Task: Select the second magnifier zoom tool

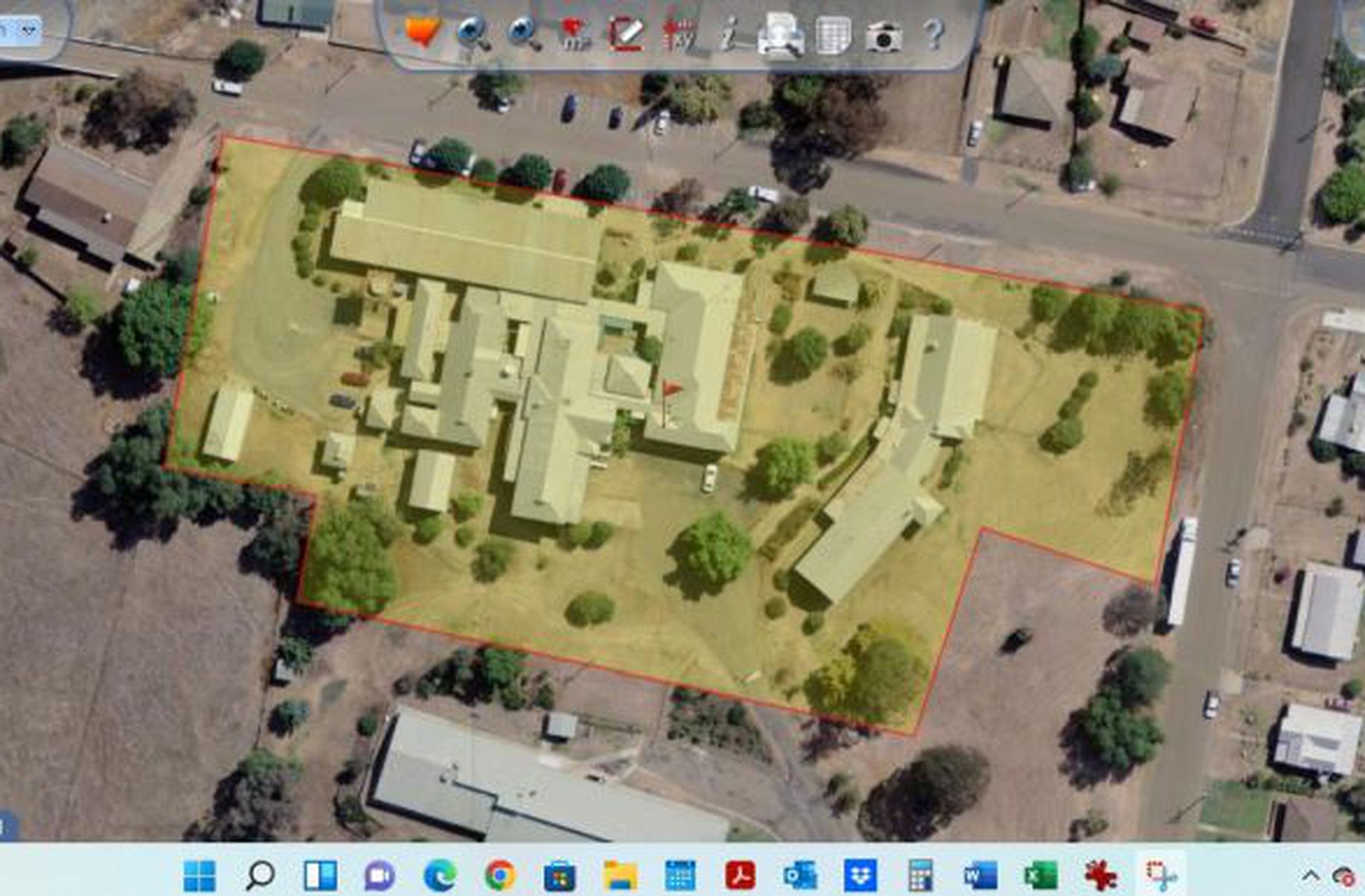Action: tap(524, 33)
